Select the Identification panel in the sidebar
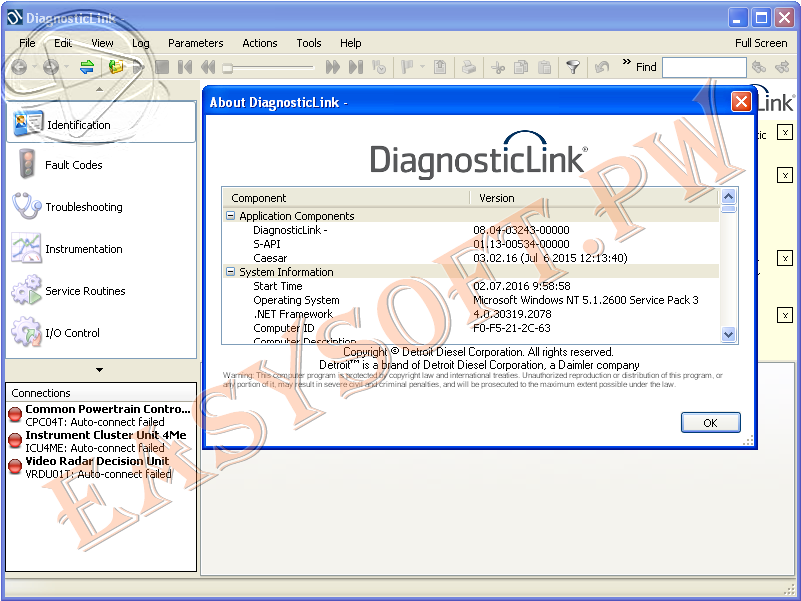This screenshot has height=601, width=801. pos(101,122)
